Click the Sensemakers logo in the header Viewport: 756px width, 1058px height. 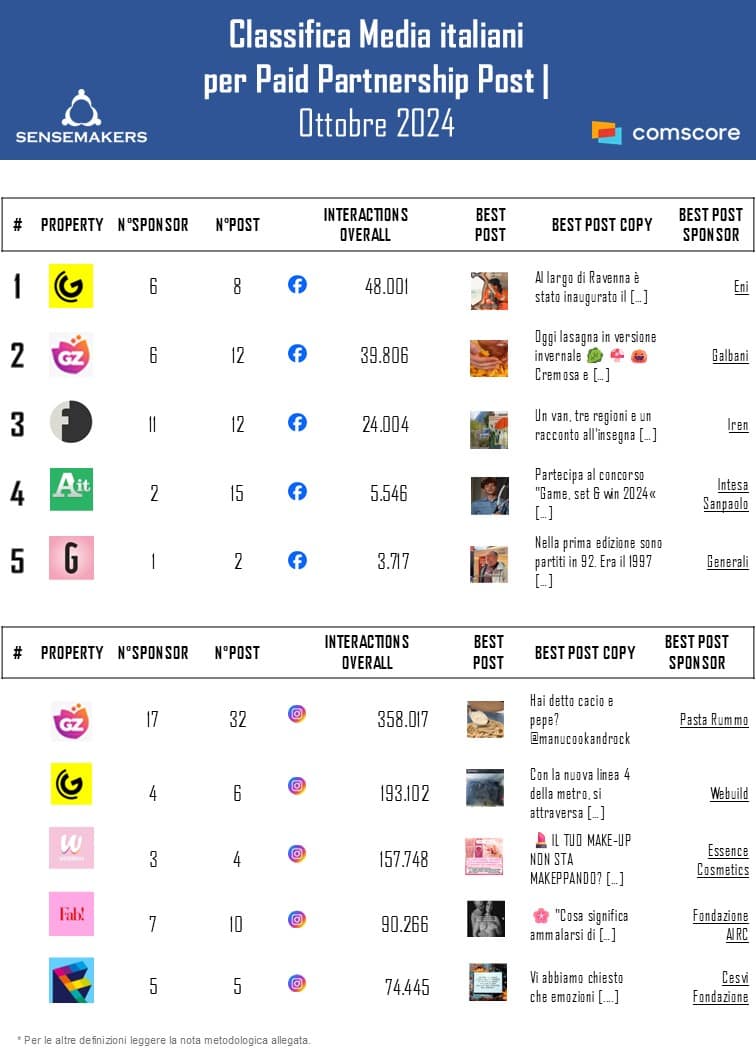pyautogui.click(x=81, y=116)
